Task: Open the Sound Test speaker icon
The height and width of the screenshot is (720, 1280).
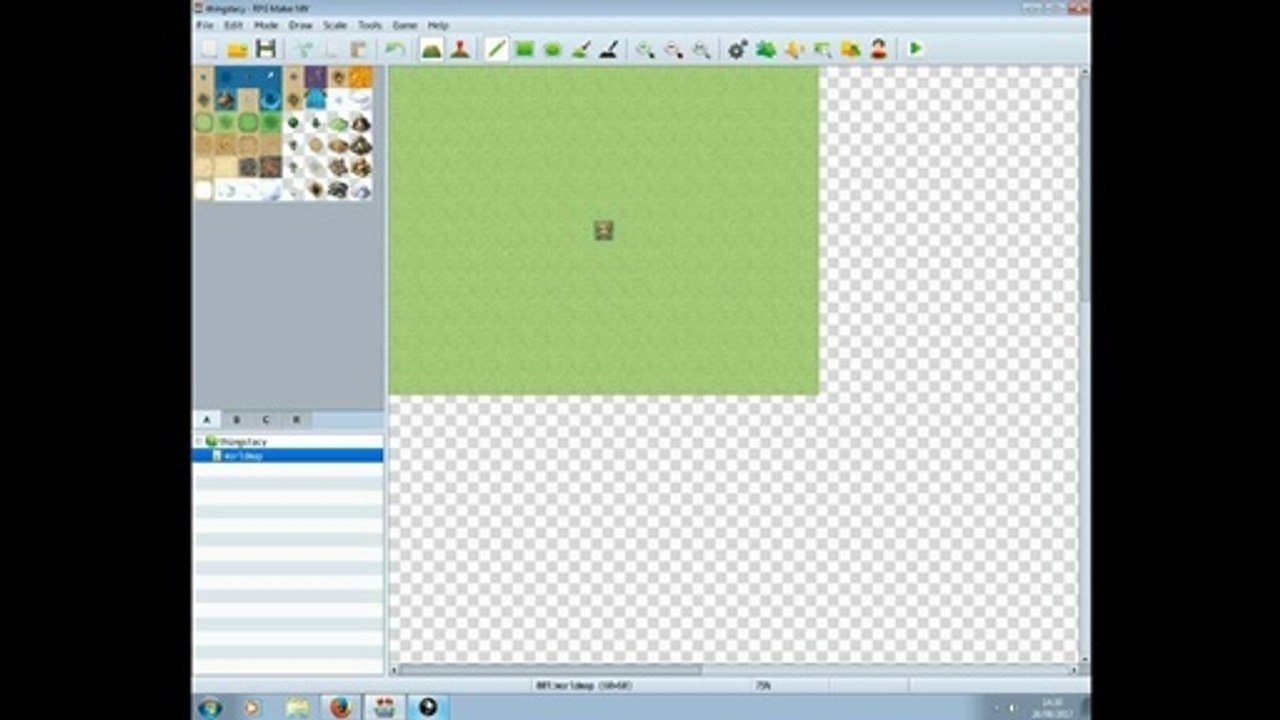Action: click(x=794, y=49)
